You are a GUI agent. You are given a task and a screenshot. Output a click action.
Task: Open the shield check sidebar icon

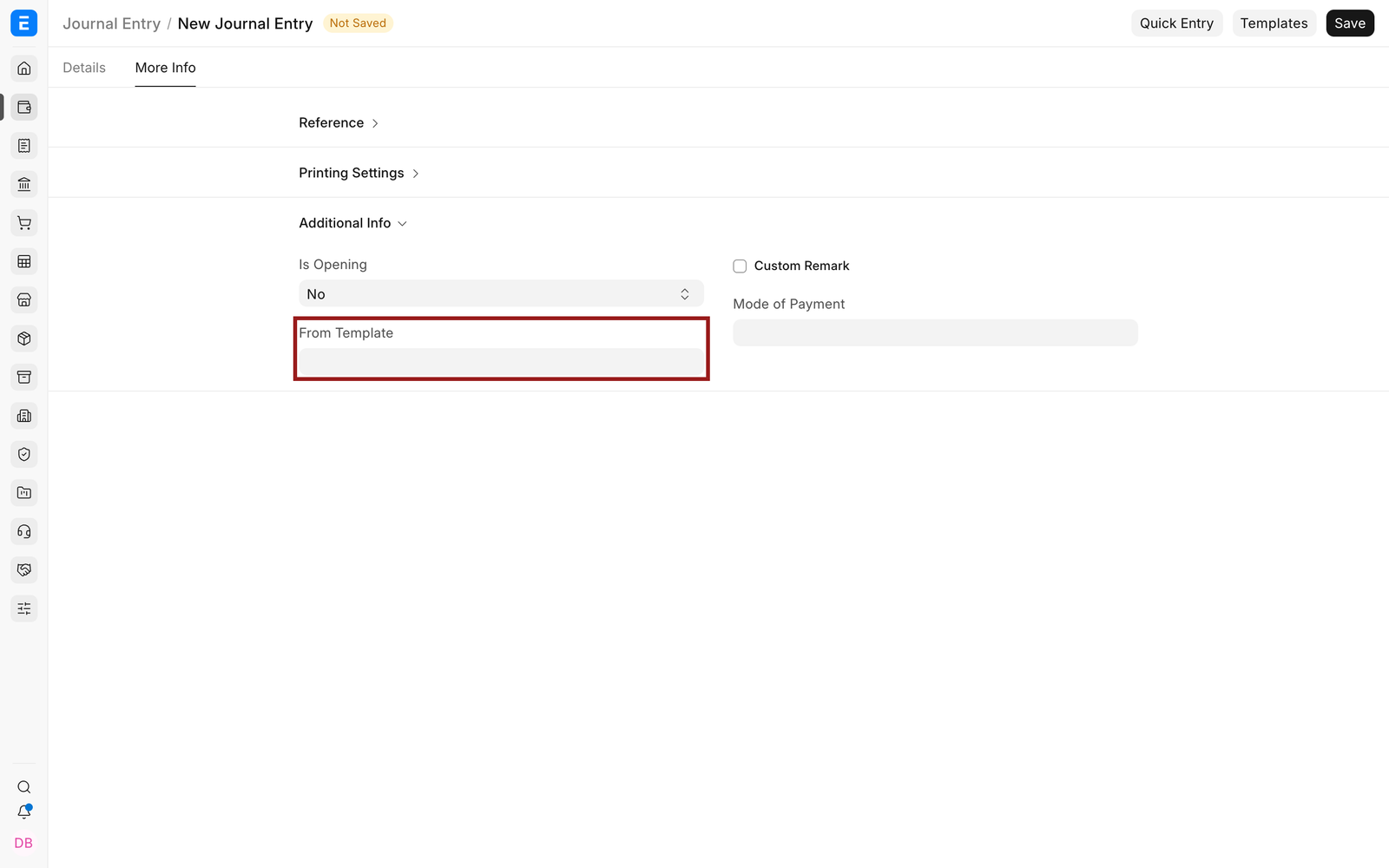coord(24,454)
